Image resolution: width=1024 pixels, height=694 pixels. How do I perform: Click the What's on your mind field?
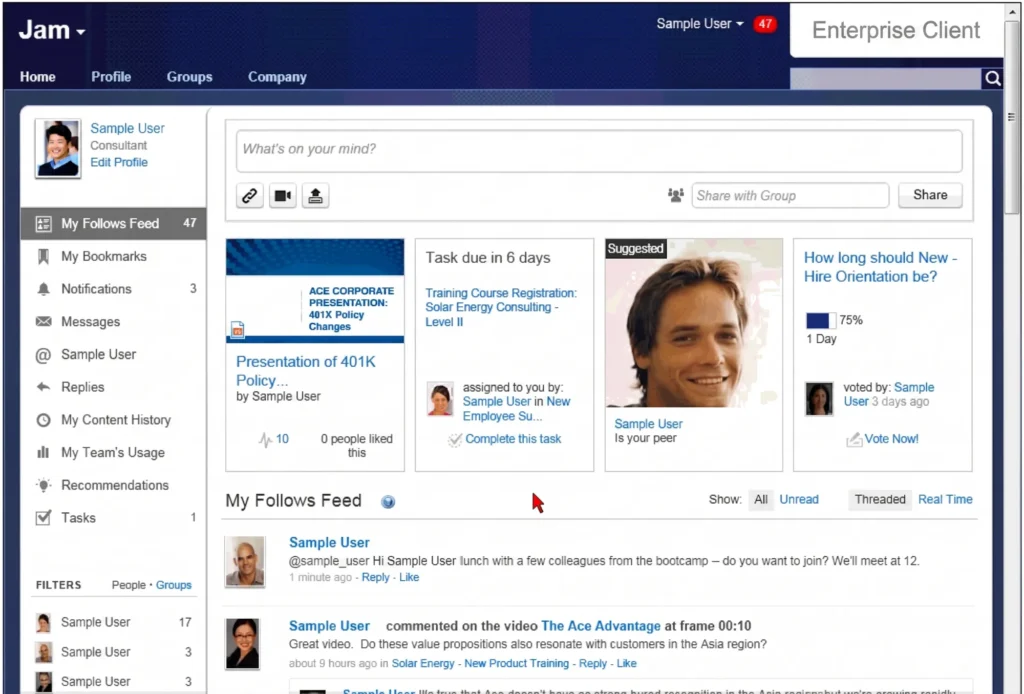click(599, 150)
